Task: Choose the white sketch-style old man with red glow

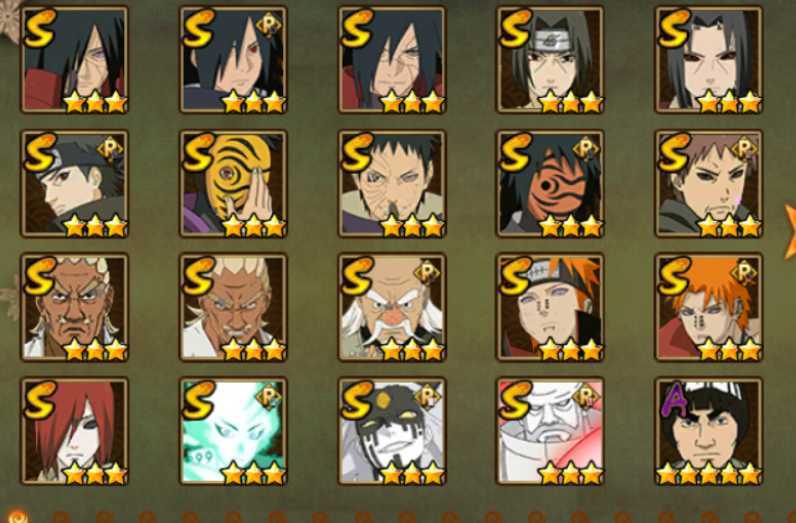Action: click(x=550, y=431)
